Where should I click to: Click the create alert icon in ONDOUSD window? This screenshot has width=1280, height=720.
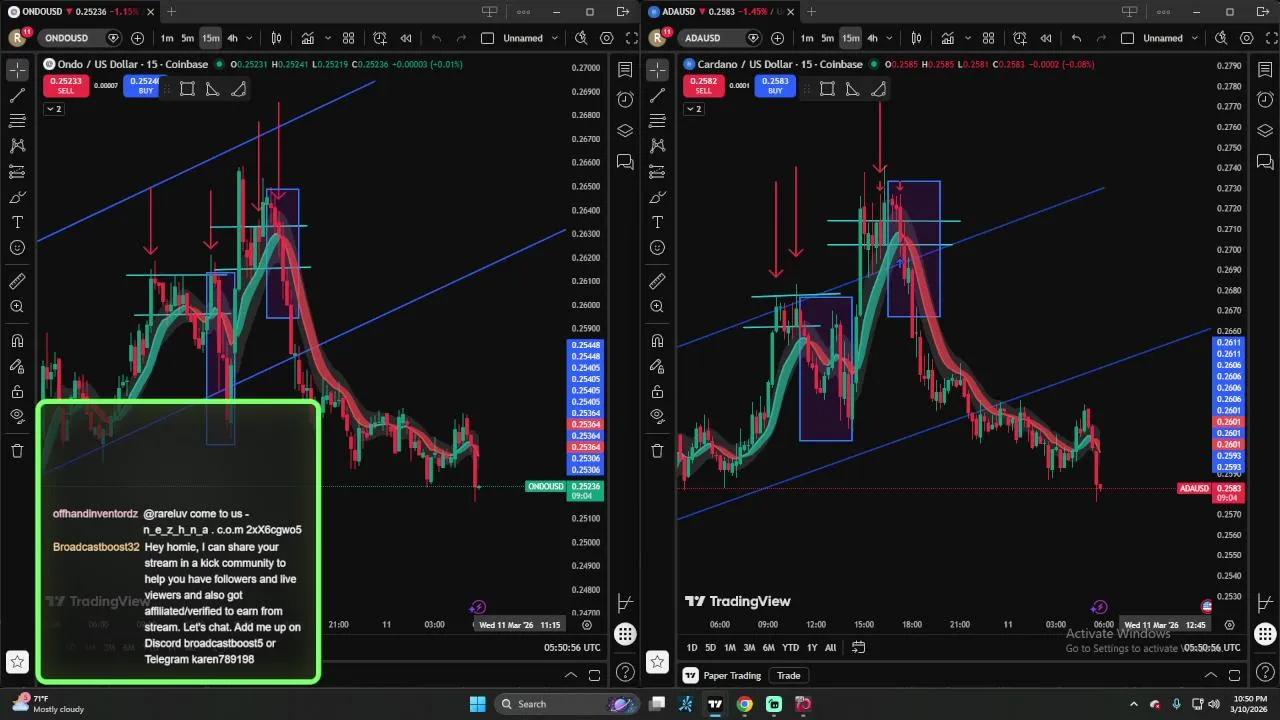tap(380, 38)
